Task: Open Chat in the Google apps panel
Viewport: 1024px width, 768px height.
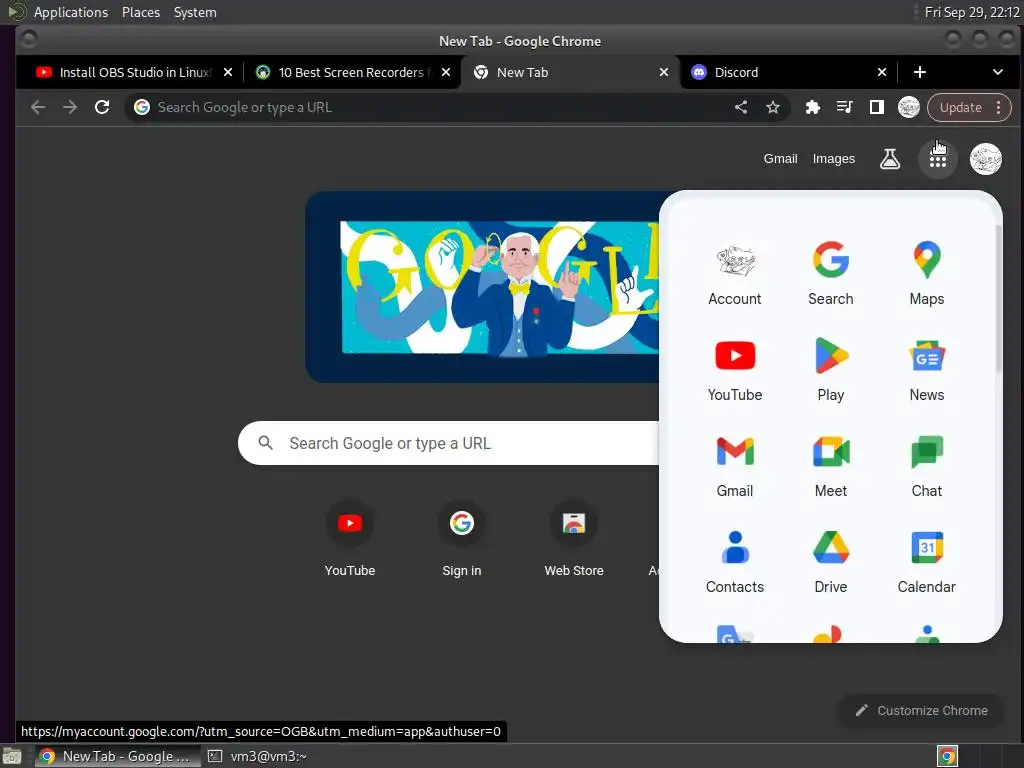Action: 927,467
